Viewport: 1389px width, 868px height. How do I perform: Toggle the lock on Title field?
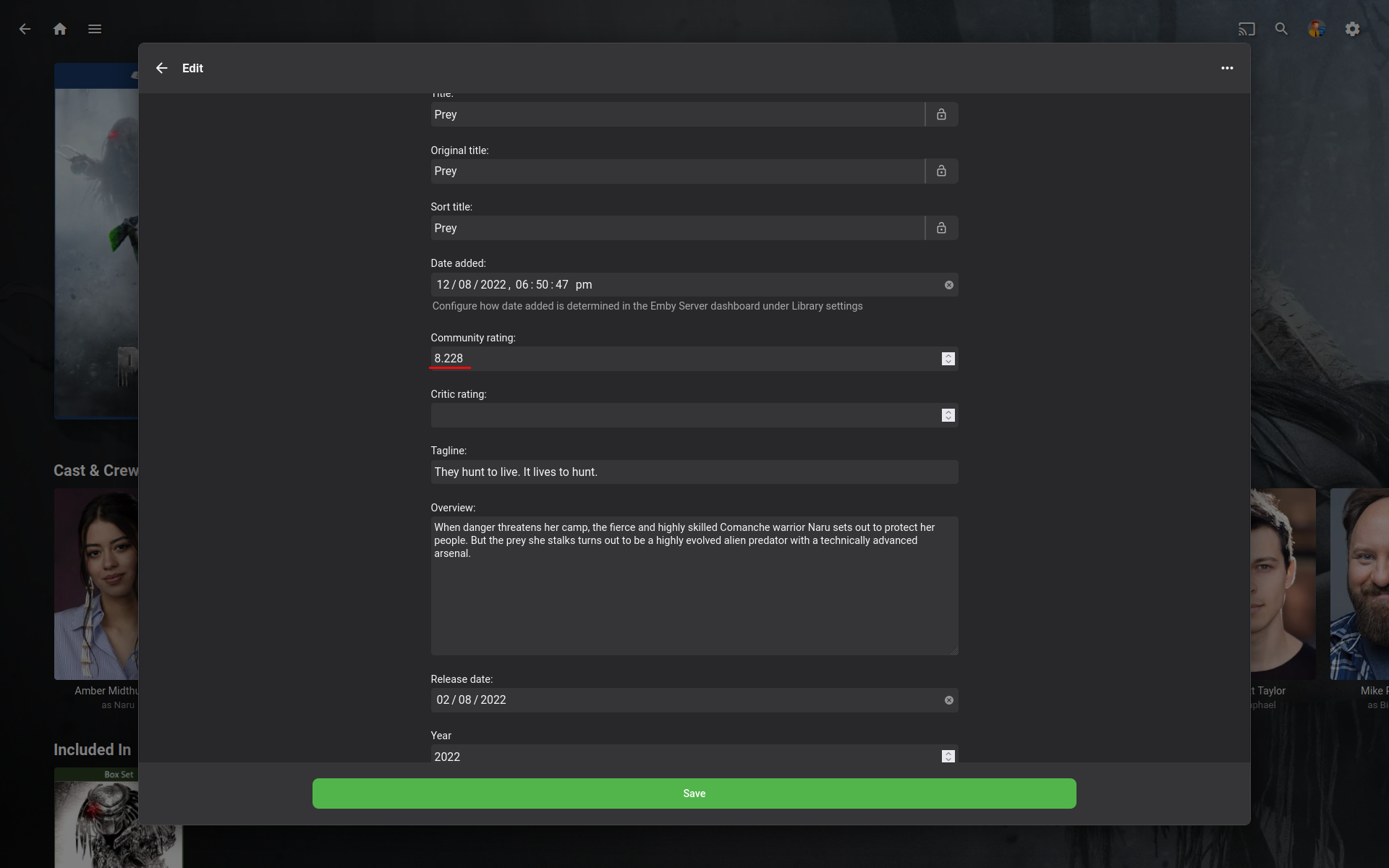(941, 114)
